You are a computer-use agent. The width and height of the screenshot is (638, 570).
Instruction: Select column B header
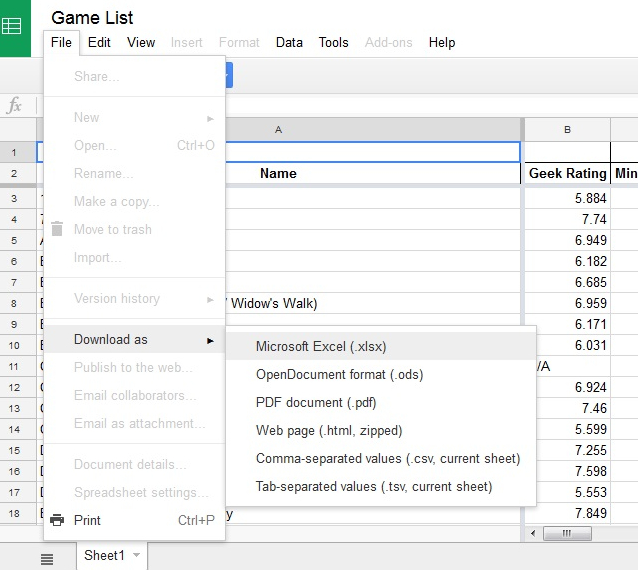point(567,130)
